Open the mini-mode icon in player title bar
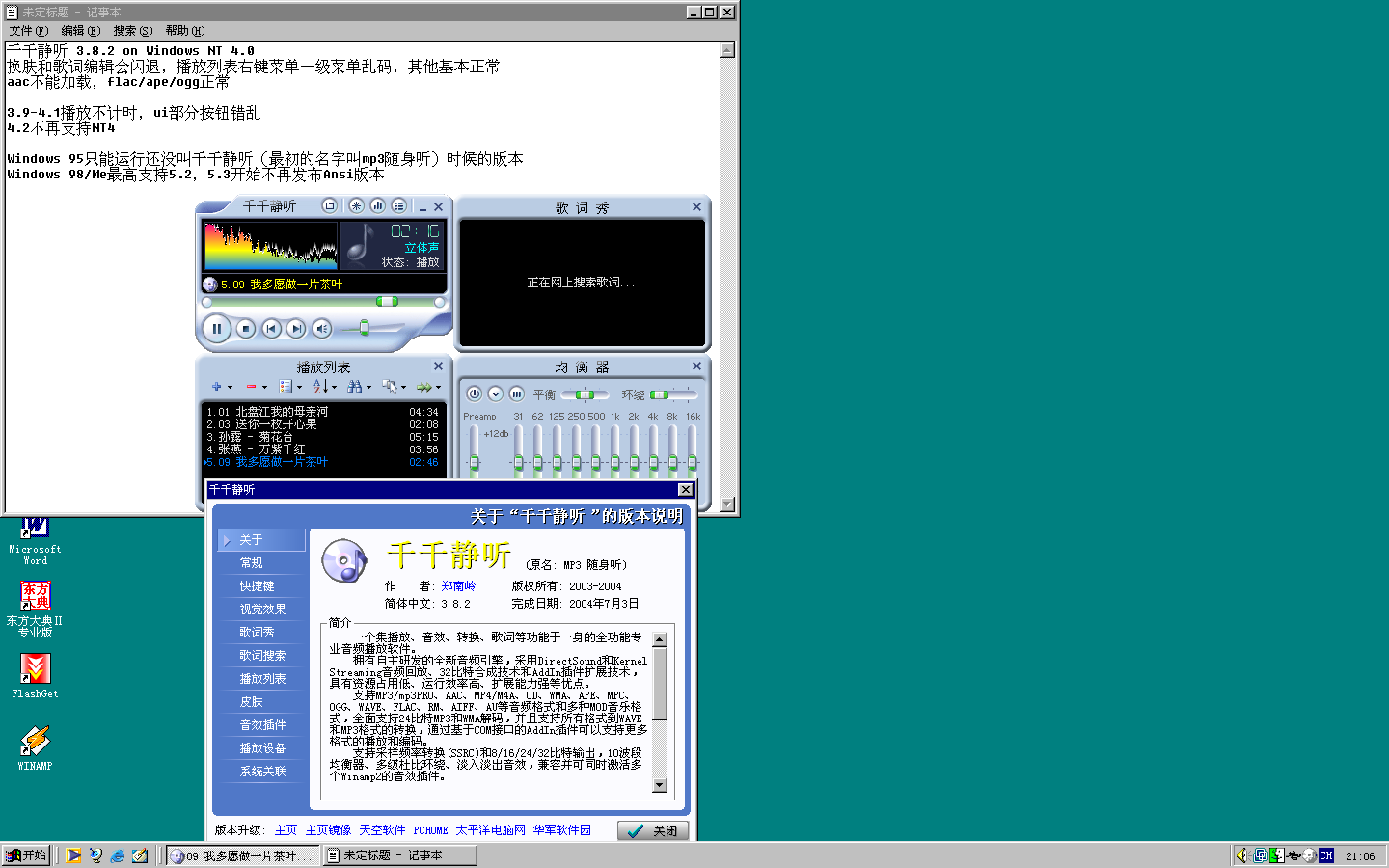 point(330,205)
